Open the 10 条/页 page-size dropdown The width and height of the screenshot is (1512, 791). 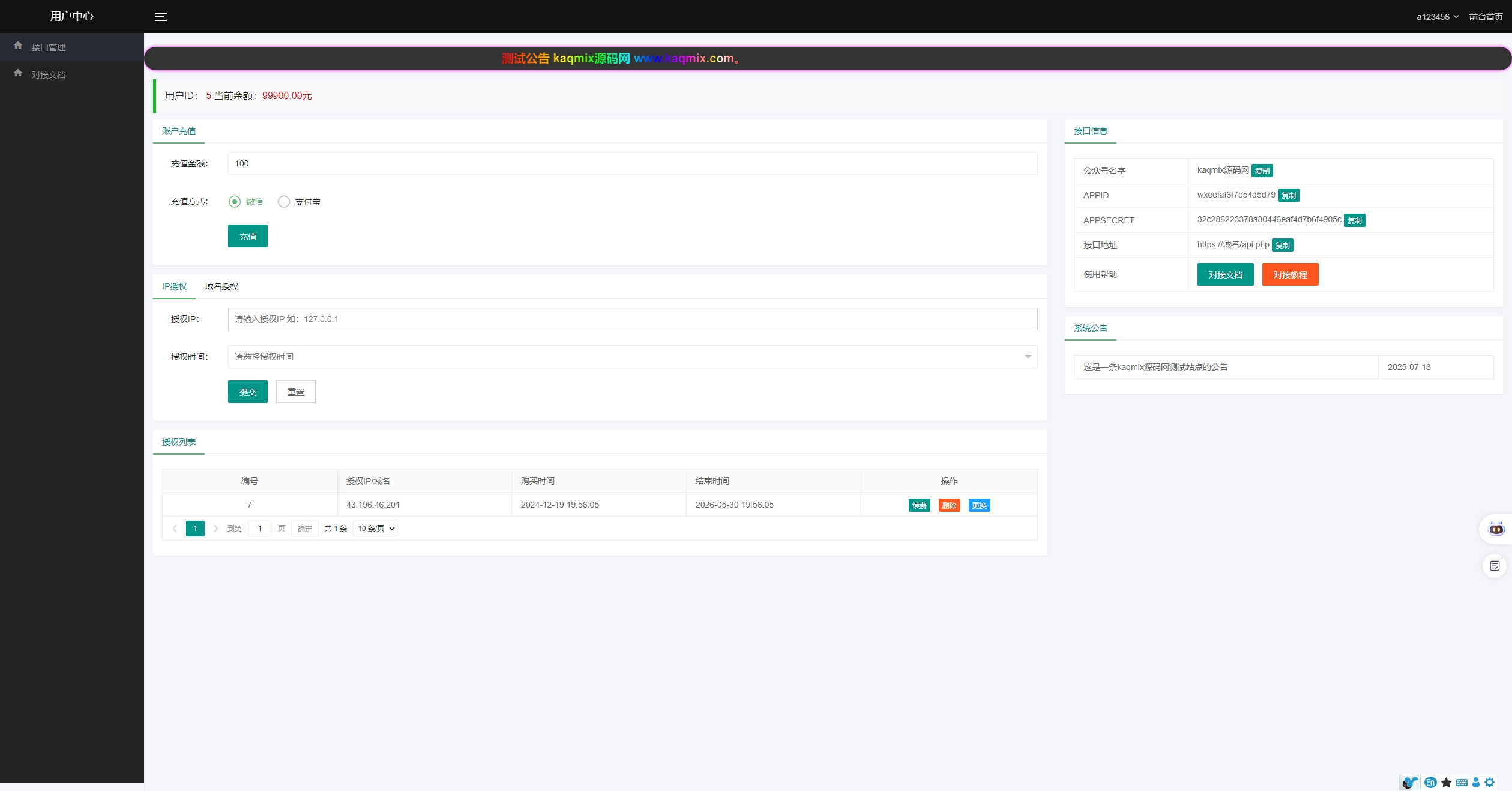pos(375,529)
